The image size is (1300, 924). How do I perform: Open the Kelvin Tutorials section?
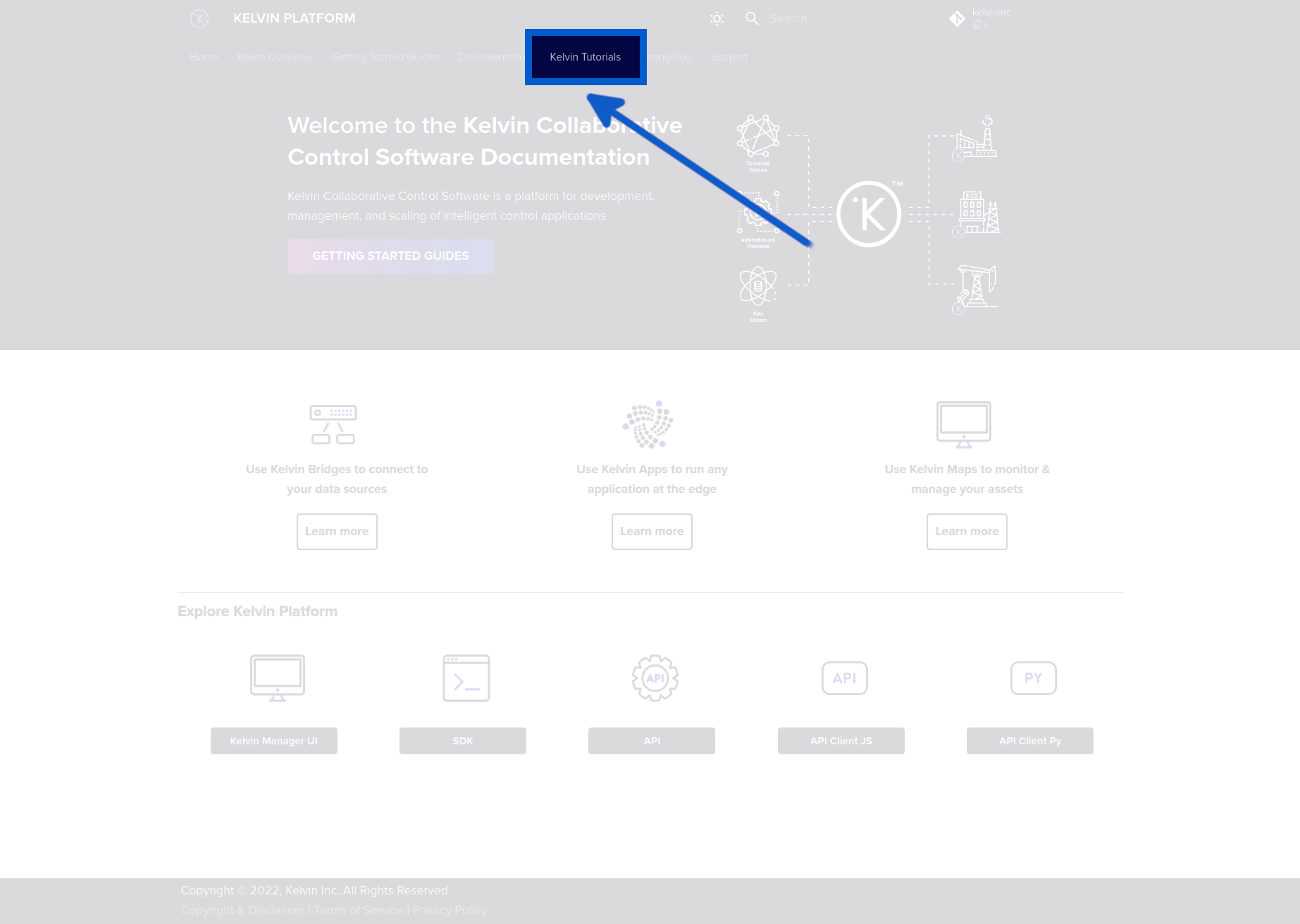586,57
